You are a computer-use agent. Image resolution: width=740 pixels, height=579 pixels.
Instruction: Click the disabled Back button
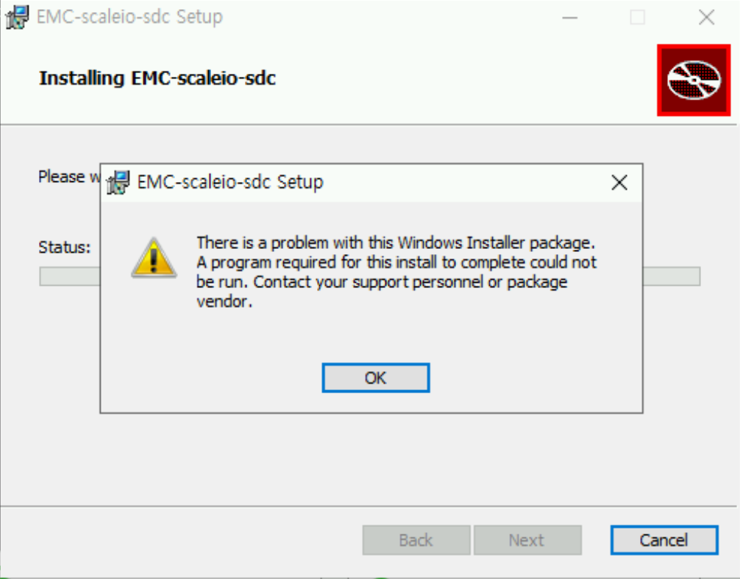416,540
